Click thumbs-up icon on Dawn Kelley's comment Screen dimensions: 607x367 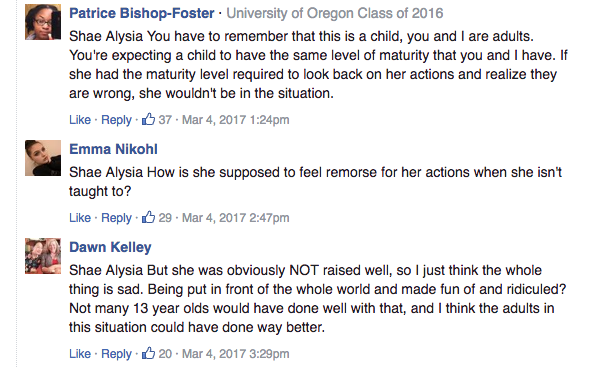point(148,353)
